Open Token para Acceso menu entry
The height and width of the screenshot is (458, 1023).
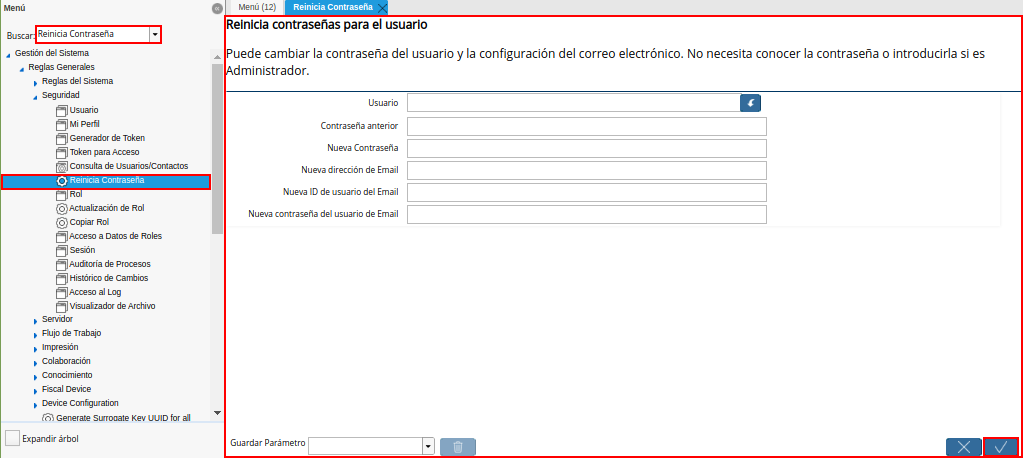104,152
